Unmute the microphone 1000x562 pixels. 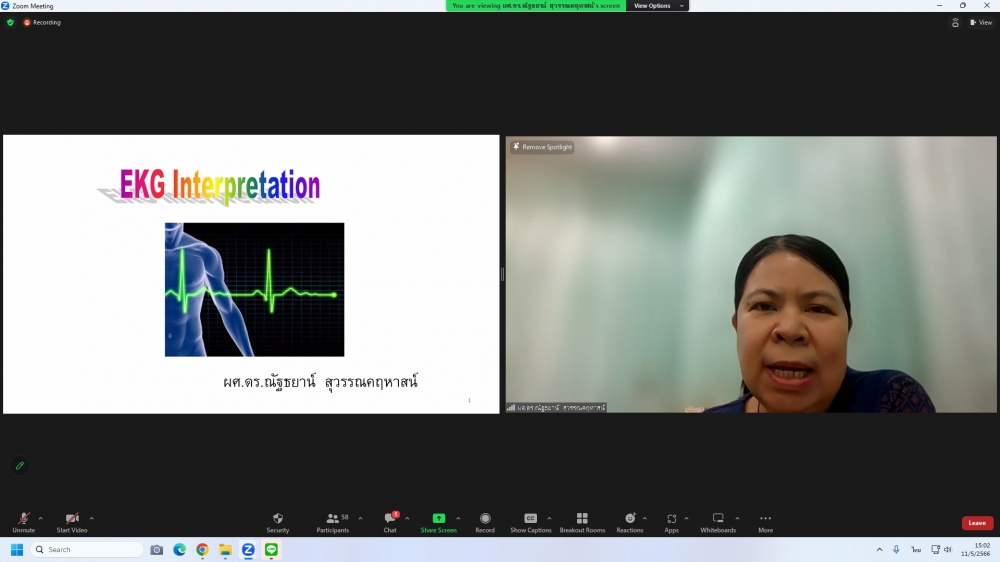pos(23,519)
